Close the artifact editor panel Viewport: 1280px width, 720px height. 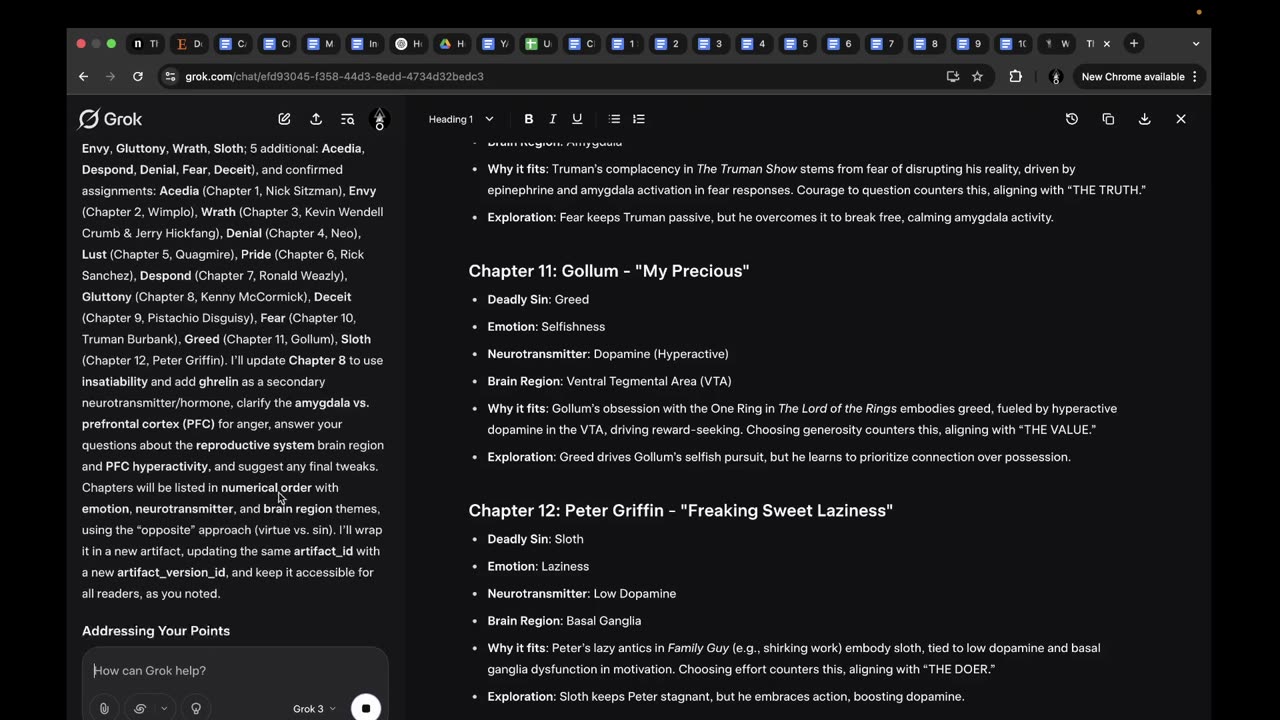click(x=1181, y=119)
